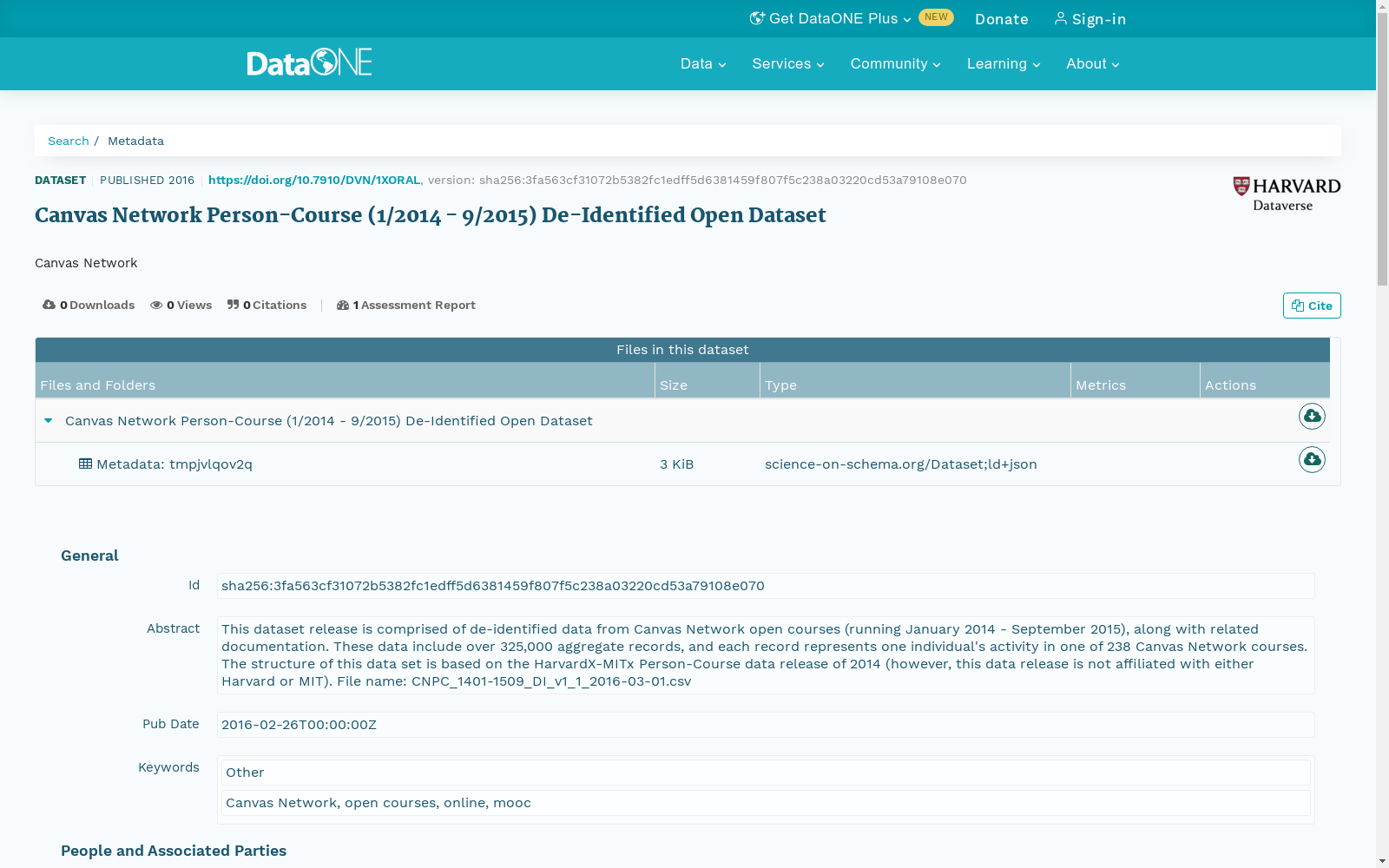
Task: Open the Harvard Dataverse logo
Action: [x=1287, y=194]
